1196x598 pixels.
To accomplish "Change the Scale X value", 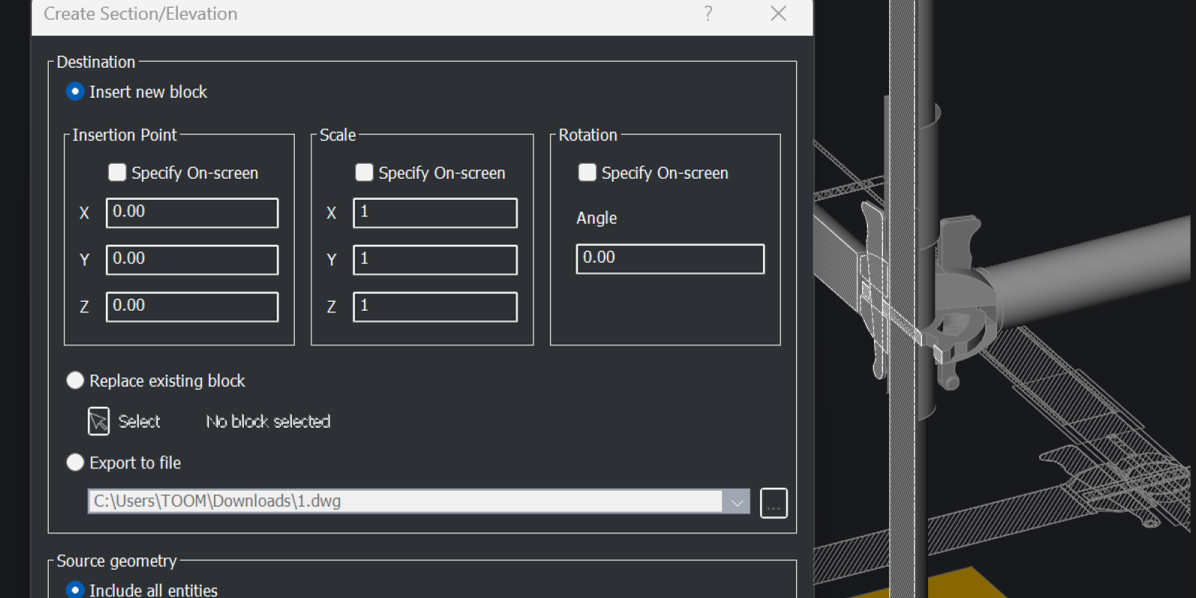I will coord(434,212).
